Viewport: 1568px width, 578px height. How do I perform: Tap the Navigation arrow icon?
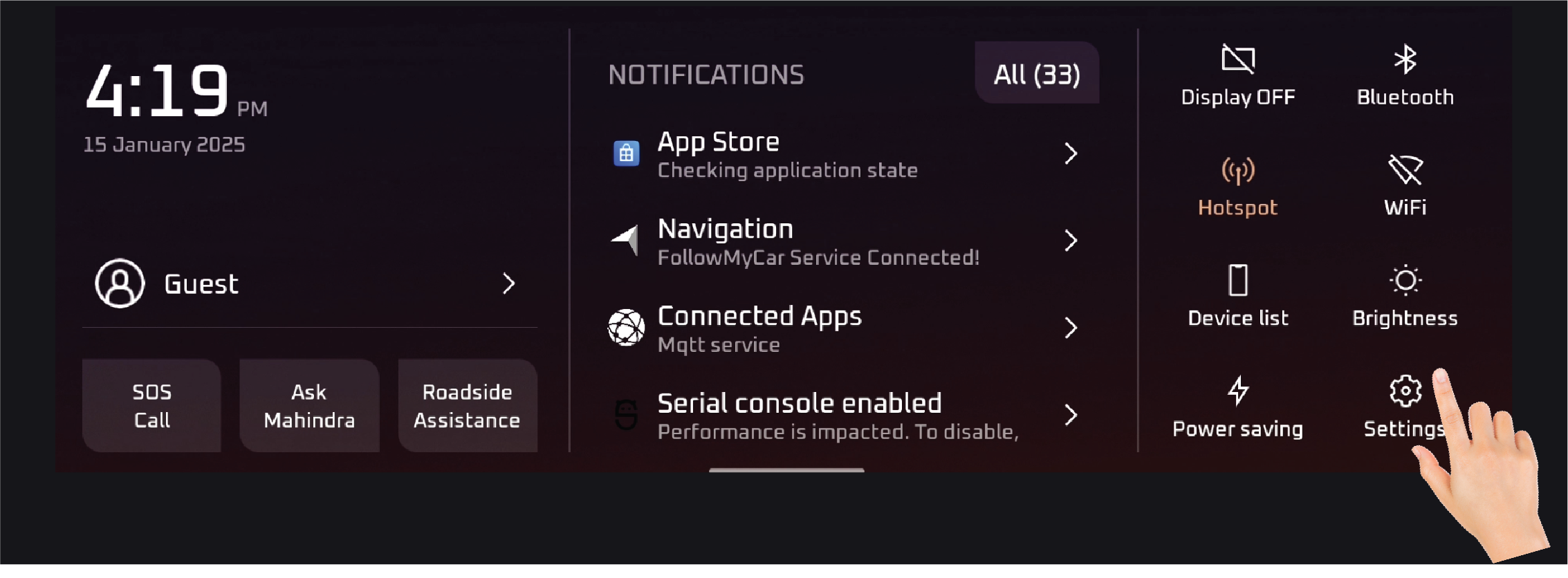click(625, 241)
